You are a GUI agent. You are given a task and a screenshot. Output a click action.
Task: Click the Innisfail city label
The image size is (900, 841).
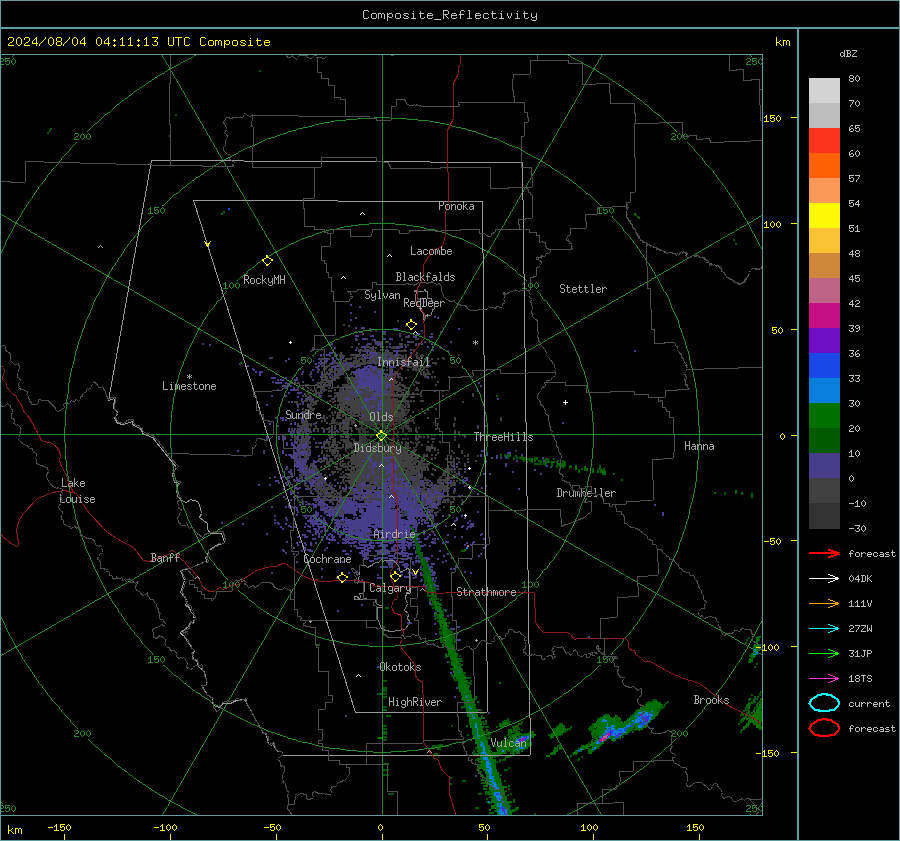404,362
